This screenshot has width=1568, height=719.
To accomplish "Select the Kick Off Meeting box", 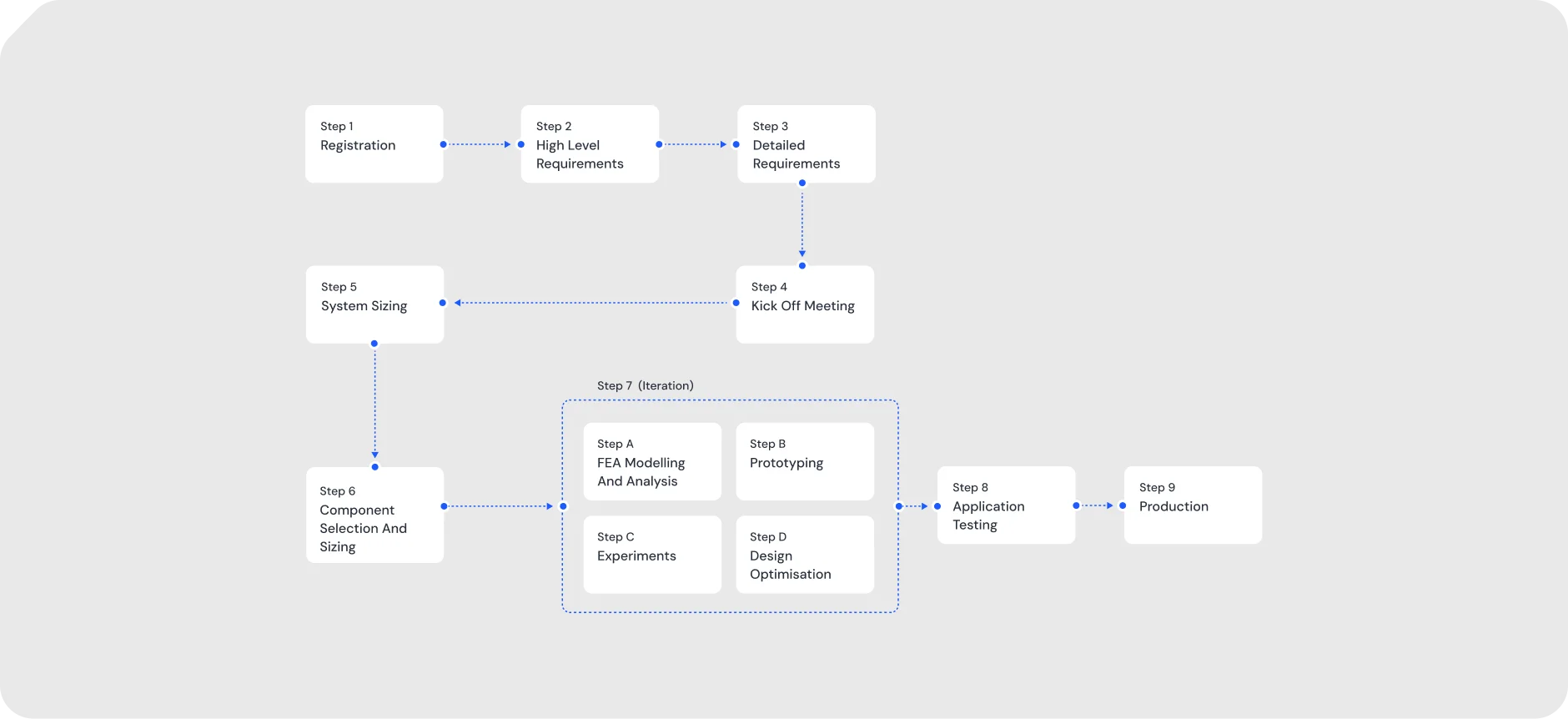I will tap(805, 304).
